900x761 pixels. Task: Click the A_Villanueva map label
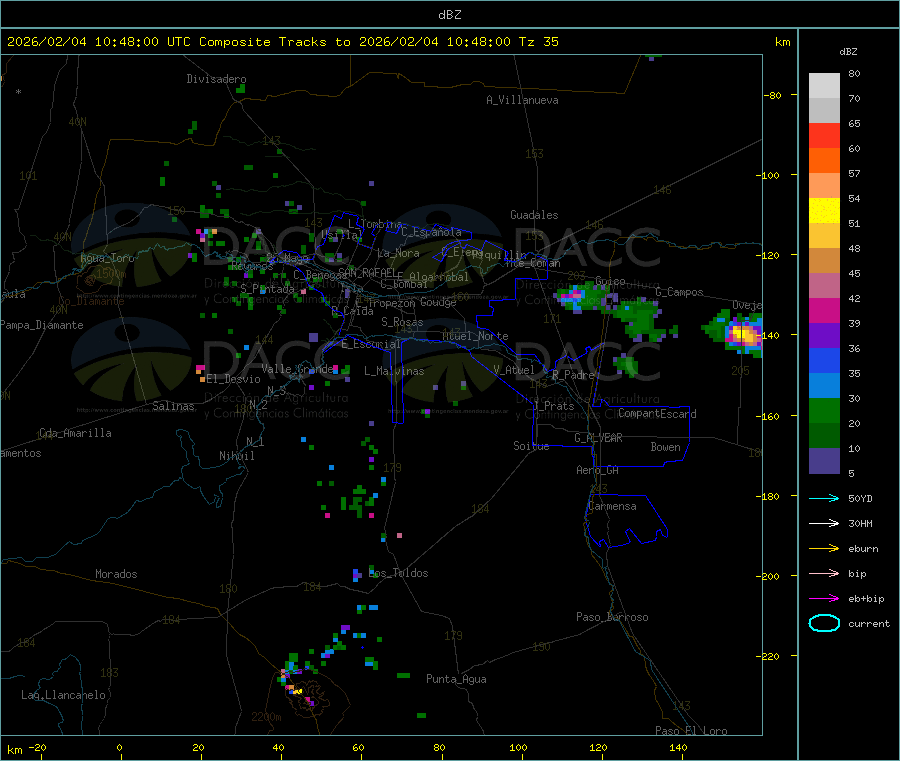pos(522,100)
